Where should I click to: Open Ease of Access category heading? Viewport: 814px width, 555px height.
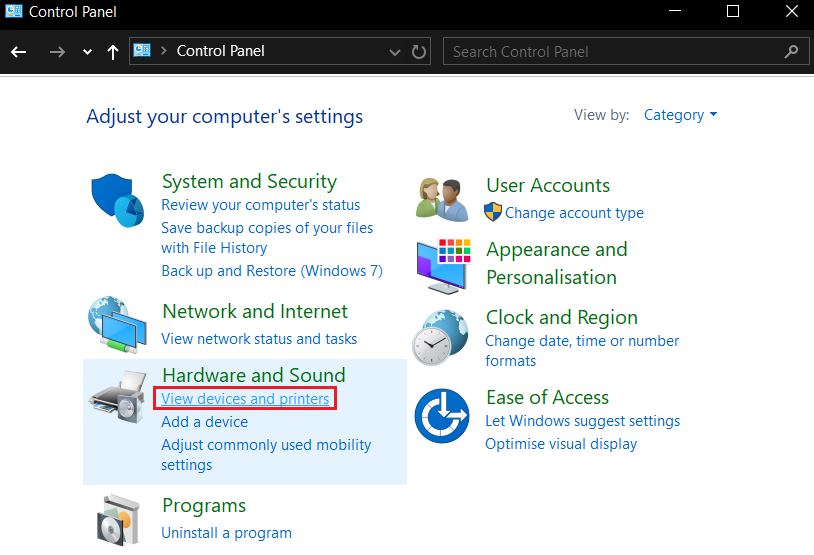pos(547,397)
